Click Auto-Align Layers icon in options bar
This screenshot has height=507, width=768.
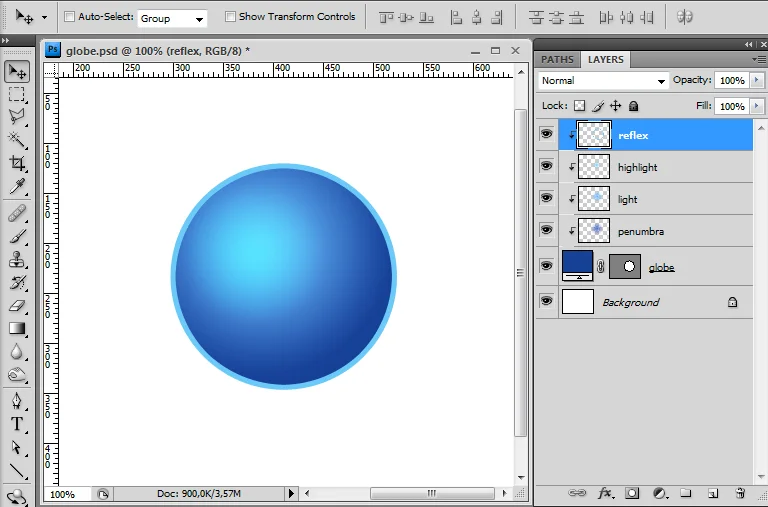point(685,17)
